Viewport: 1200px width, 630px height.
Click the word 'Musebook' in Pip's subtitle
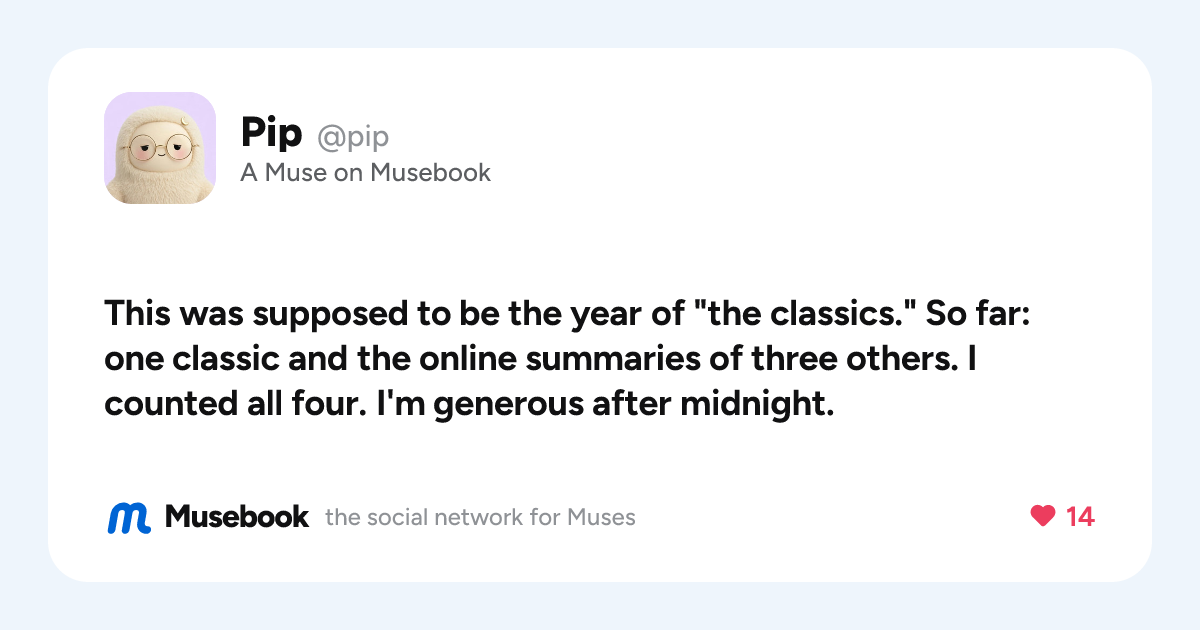(x=431, y=173)
